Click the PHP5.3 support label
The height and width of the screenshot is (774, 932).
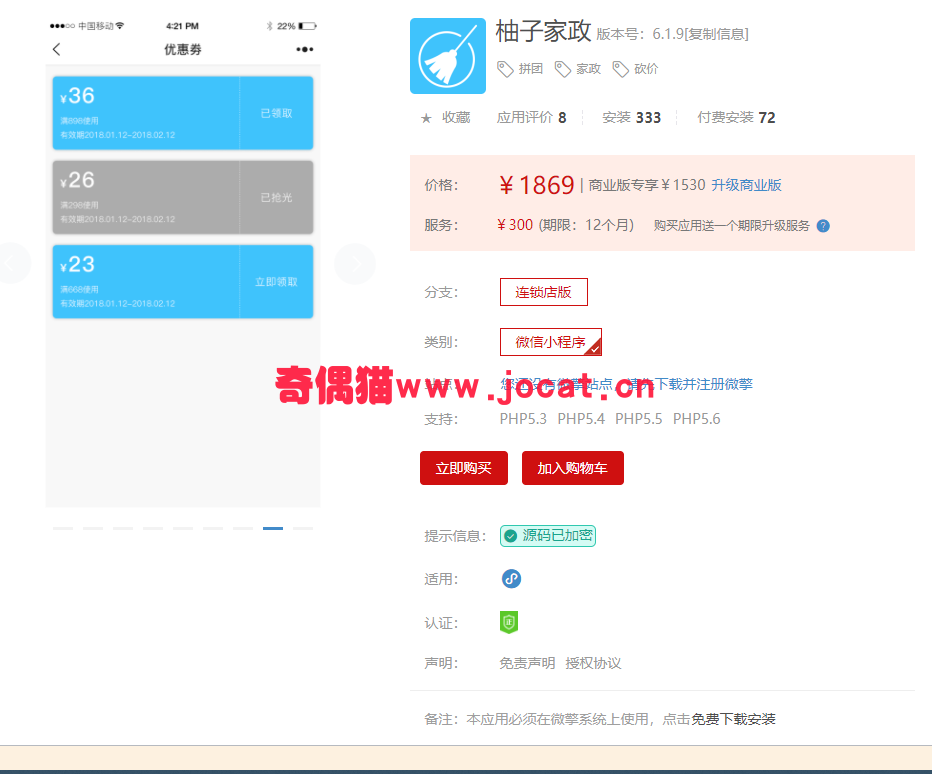[x=523, y=419]
